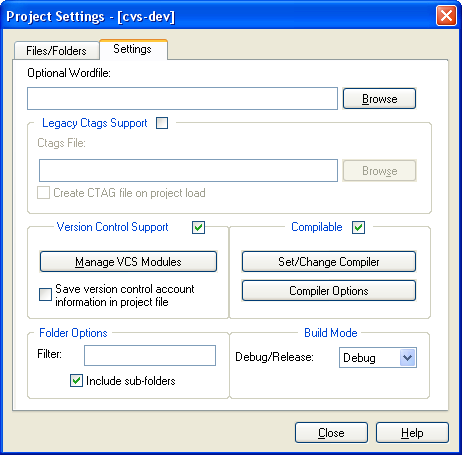
Task: Close dialog with the red X
Action: 446,16
